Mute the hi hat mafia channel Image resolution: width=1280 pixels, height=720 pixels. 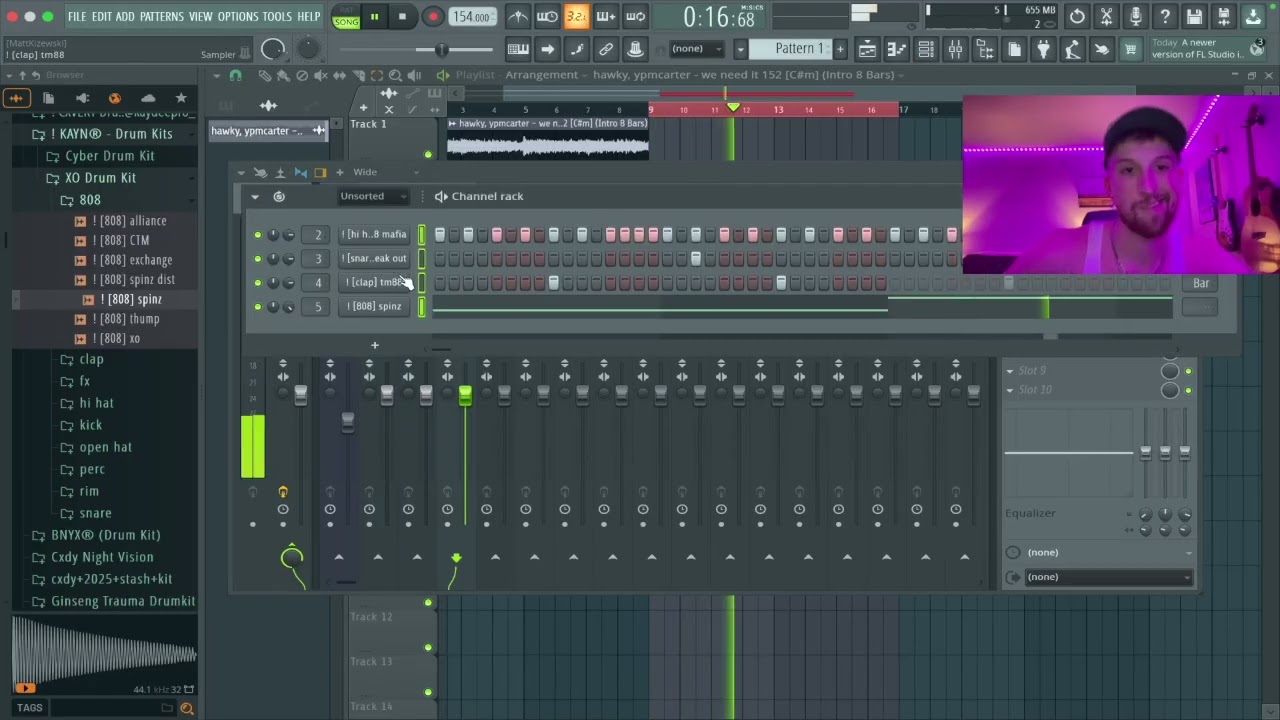[257, 234]
